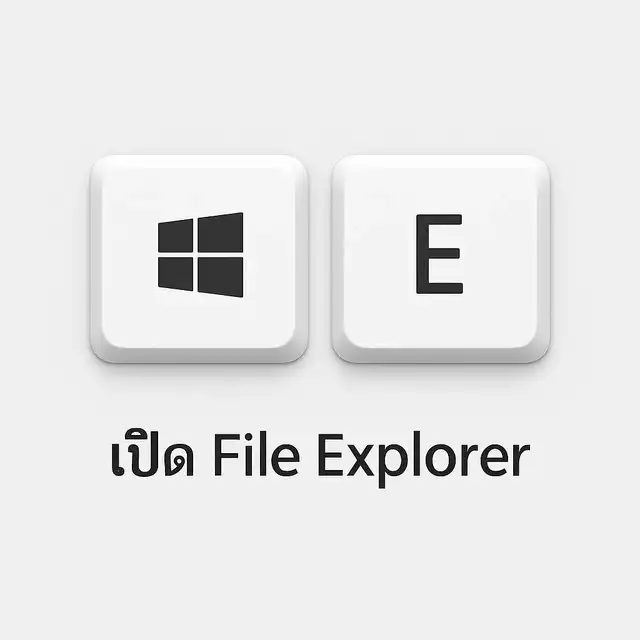
Task: Click the word "Explorer" in the caption
Action: [424, 460]
